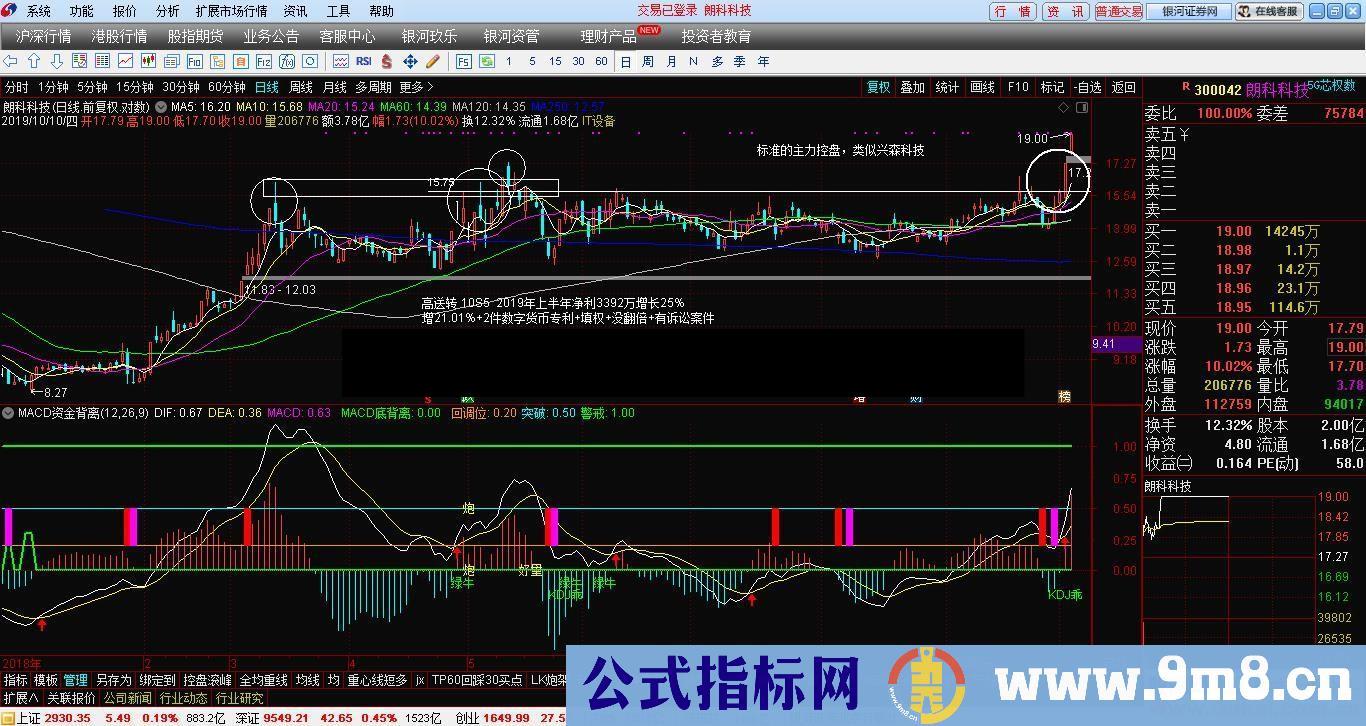This screenshot has width=1366, height=726.
Task: Click the blue four-arrow move icon
Action: tap(410, 61)
